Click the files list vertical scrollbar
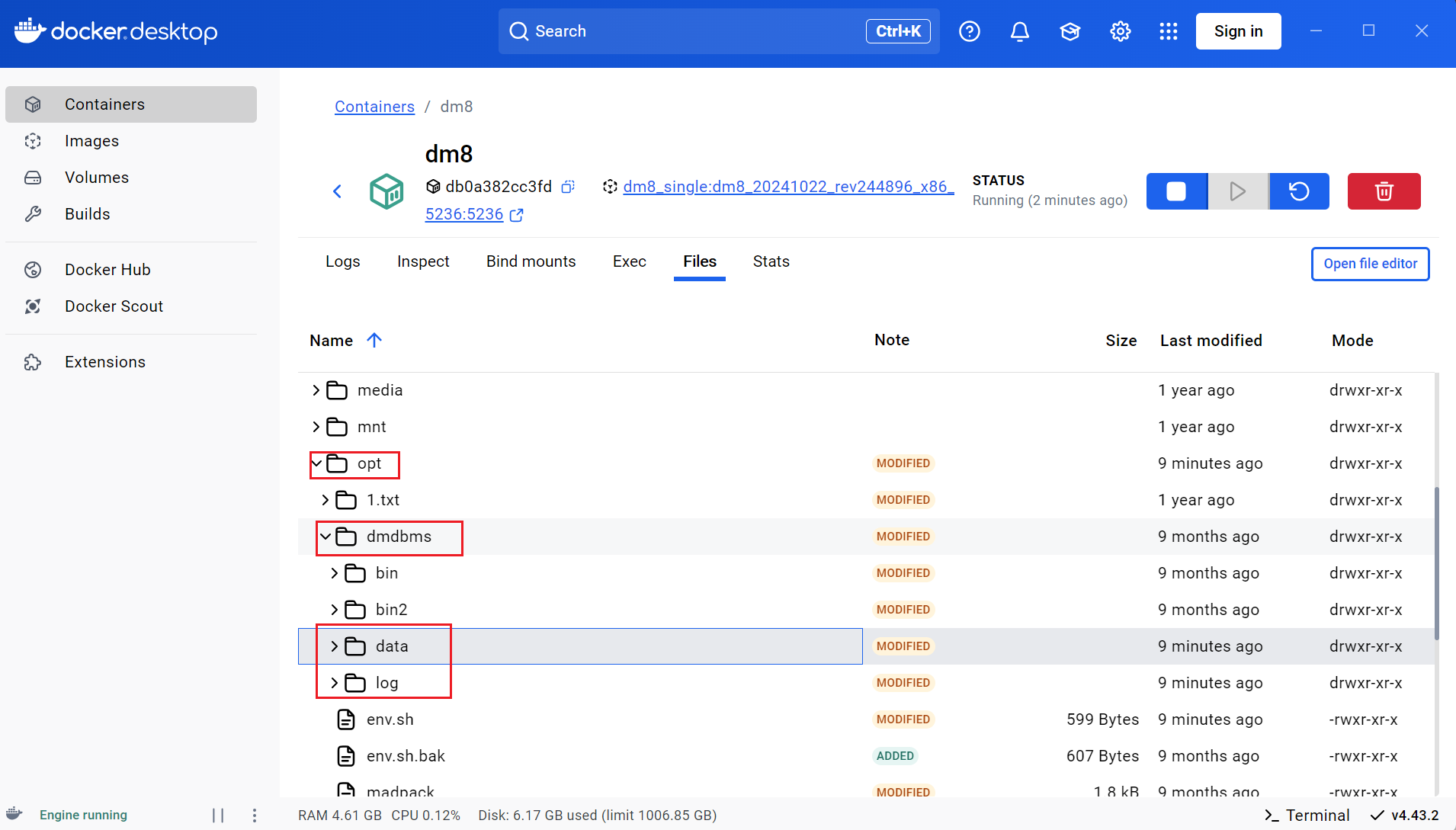1456x830 pixels. click(x=1437, y=564)
